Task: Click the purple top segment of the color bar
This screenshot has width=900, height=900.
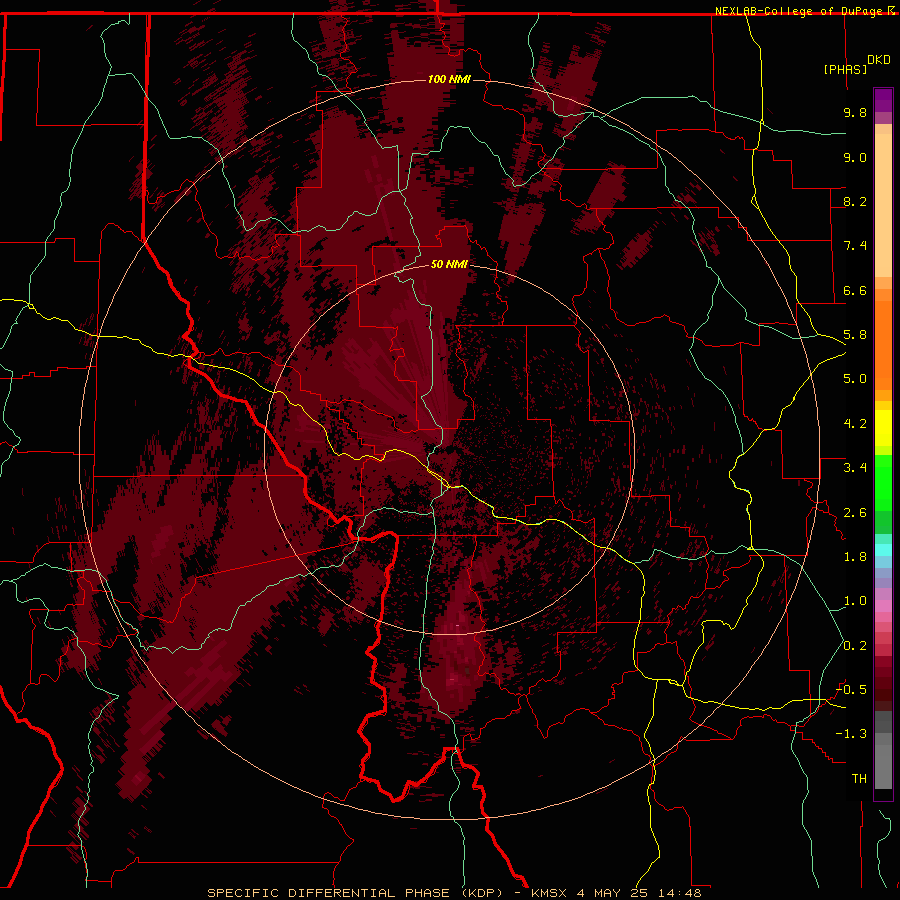Action: (x=883, y=100)
